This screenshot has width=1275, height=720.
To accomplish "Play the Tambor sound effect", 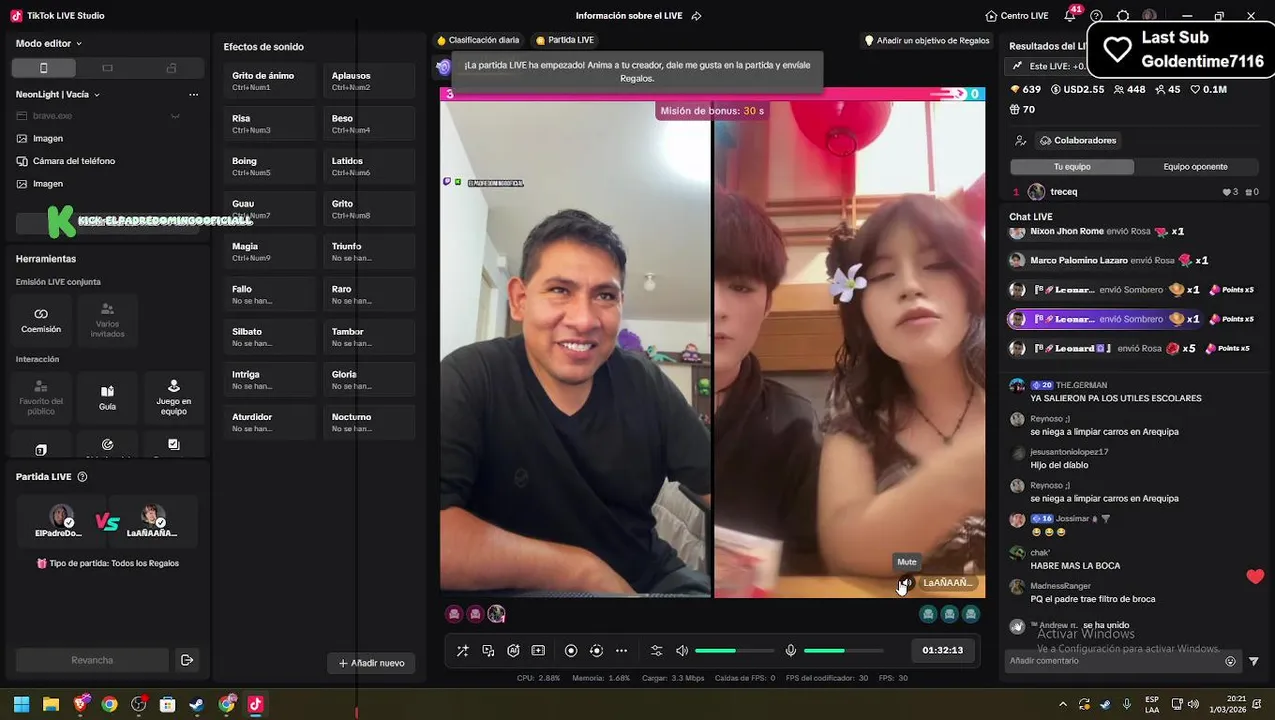I will tap(369, 337).
